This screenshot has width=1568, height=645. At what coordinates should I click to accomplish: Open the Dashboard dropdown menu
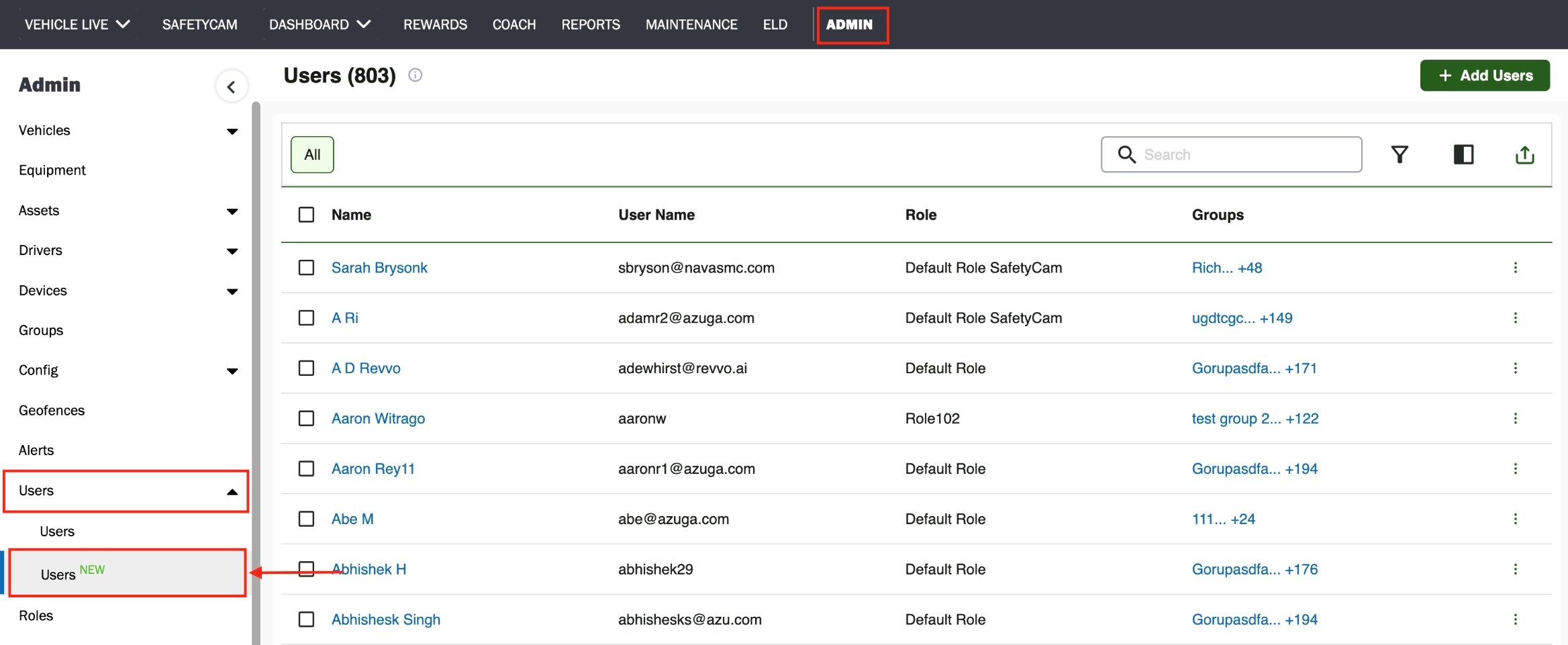click(x=320, y=25)
